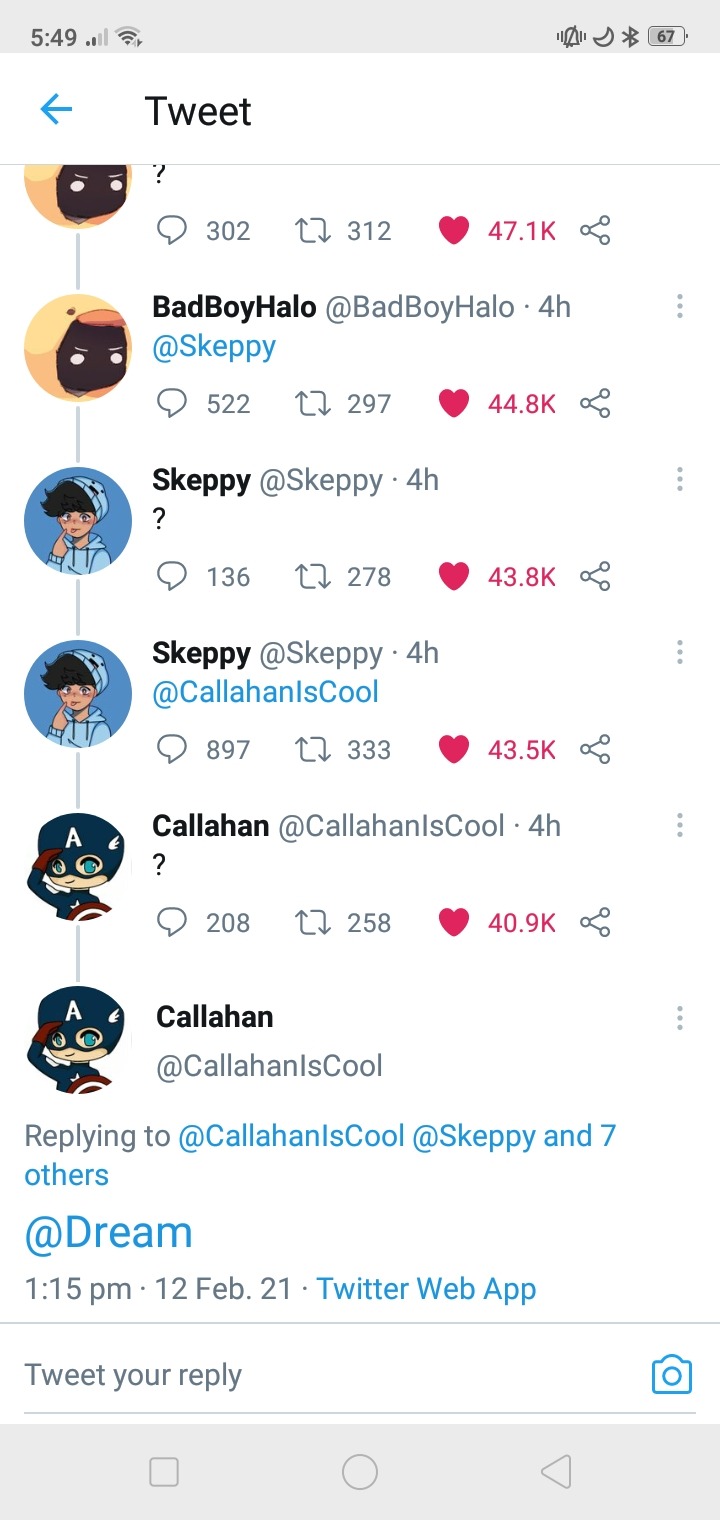Unlike Callahan's tweet with 40.9K likes
The height and width of the screenshot is (1520, 720).
(454, 922)
